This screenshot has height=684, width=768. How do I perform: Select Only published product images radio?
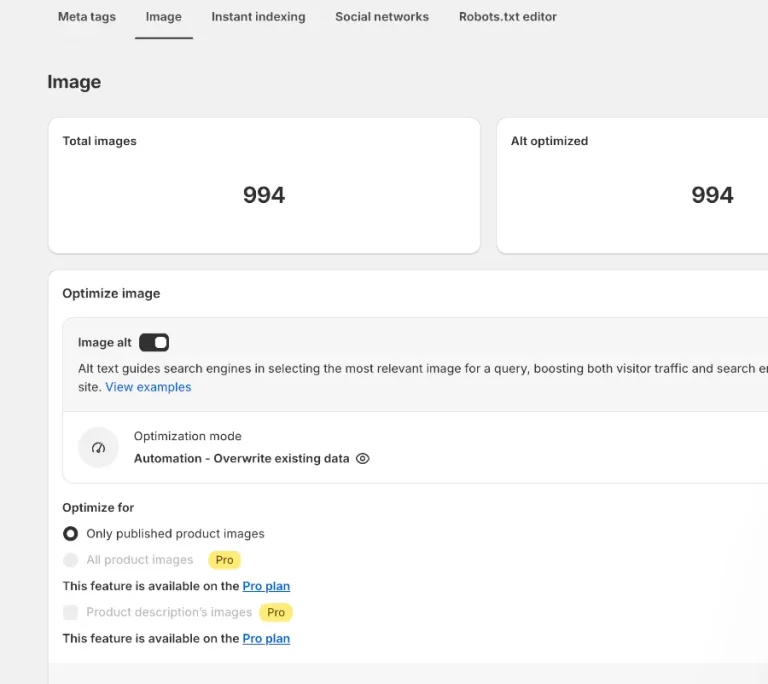coord(71,534)
